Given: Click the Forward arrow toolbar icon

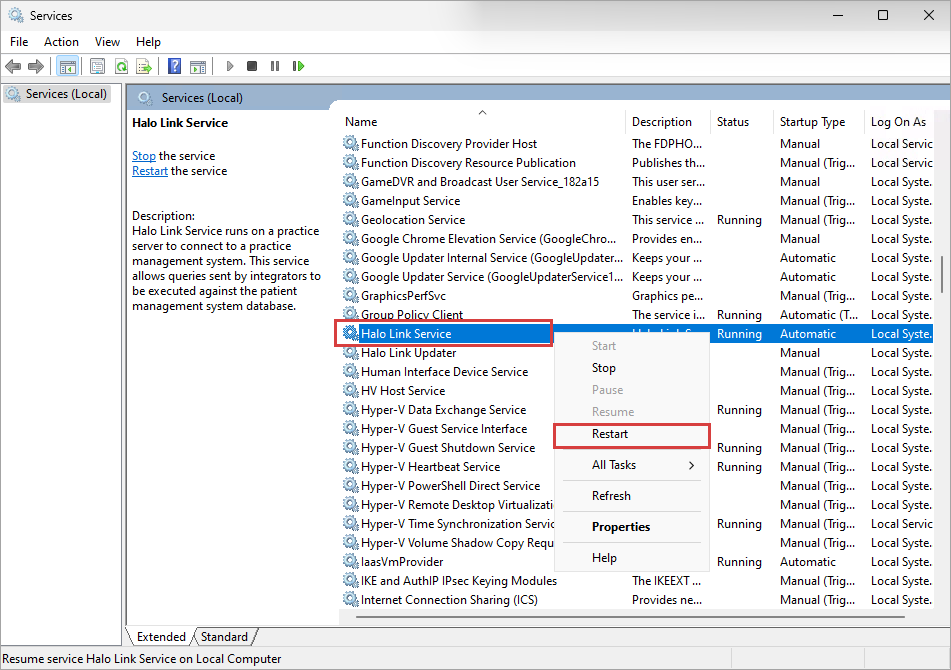Looking at the screenshot, I should click(36, 66).
